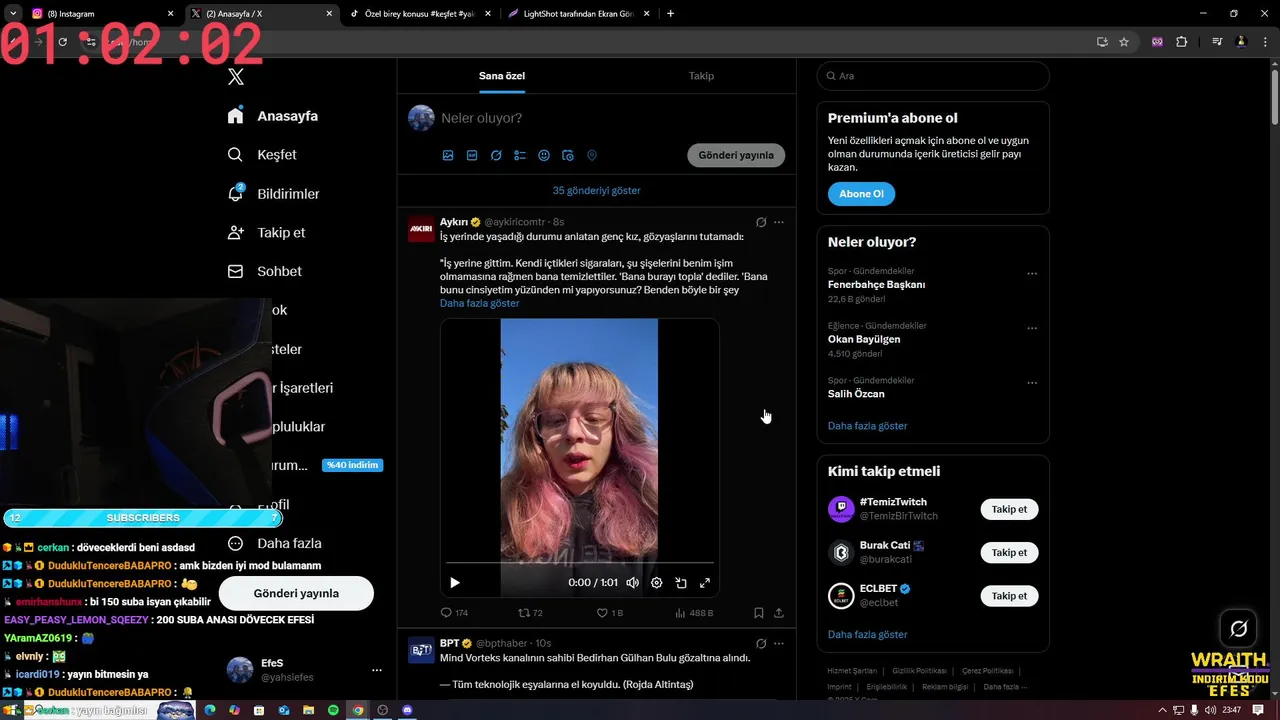
Task: Open Daha fazla sidebar menu
Action: point(275,544)
